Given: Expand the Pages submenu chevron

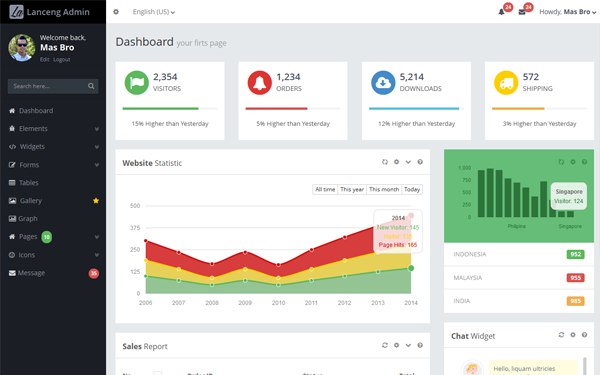Looking at the screenshot, I should click(x=97, y=237).
